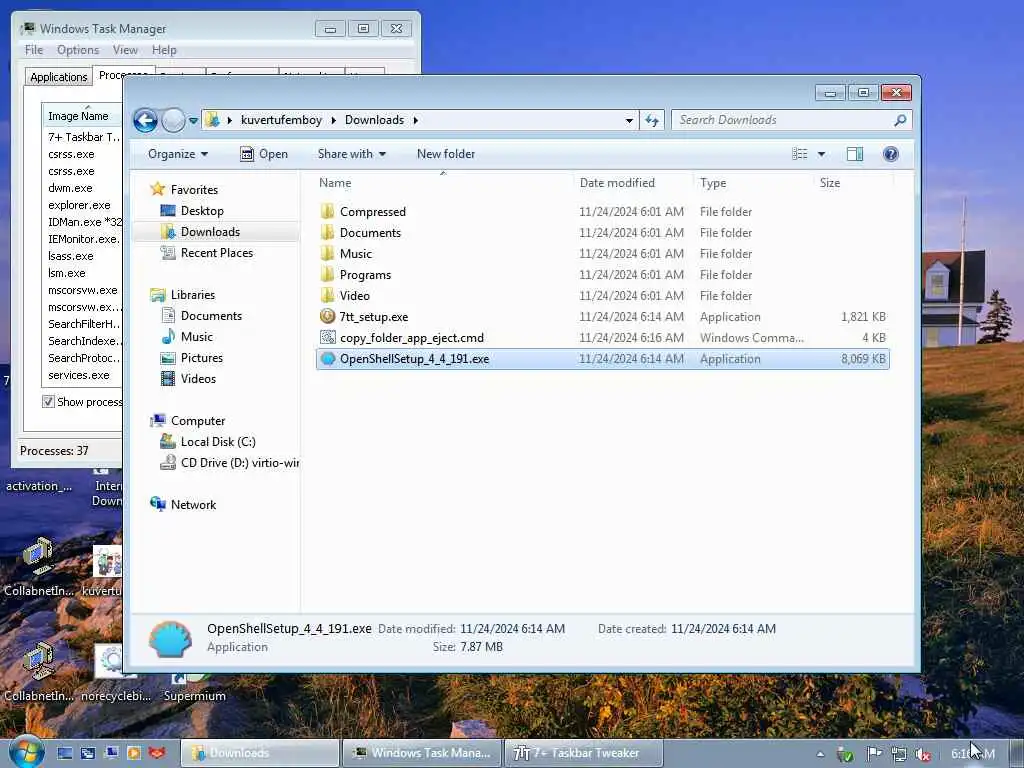Open Recent Places in sidebar
Screen dimensions: 1024x768
click(217, 253)
